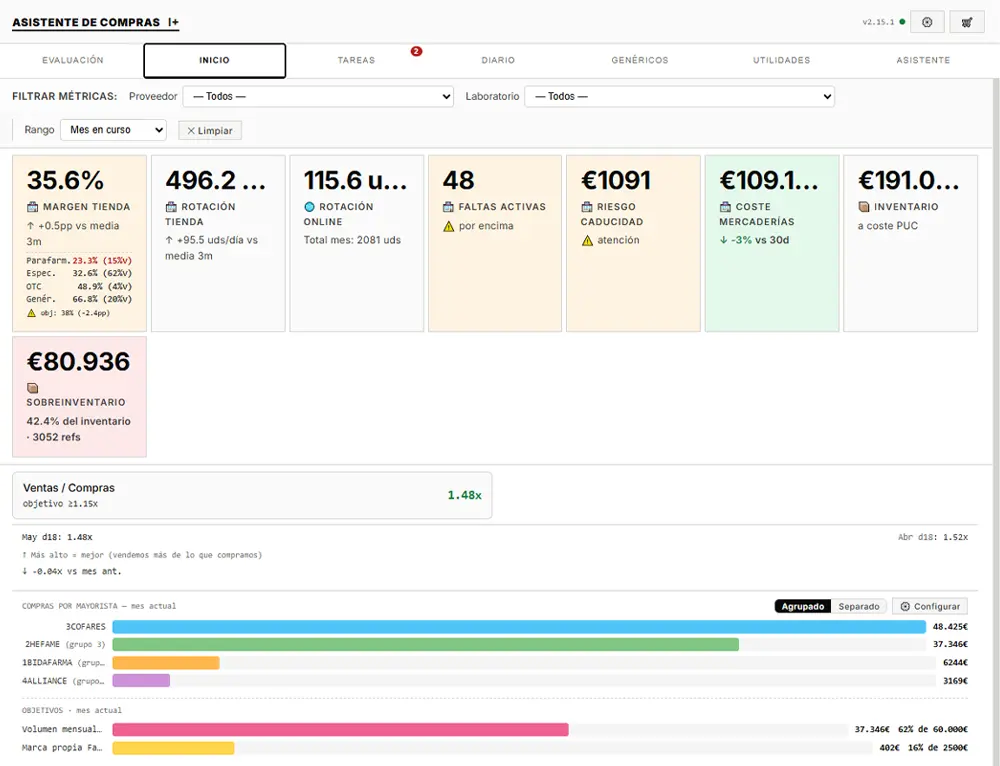This screenshot has width=1000, height=766.
Task: Click the orange 1BIDAFARMA purchases bar
Action: pos(166,663)
